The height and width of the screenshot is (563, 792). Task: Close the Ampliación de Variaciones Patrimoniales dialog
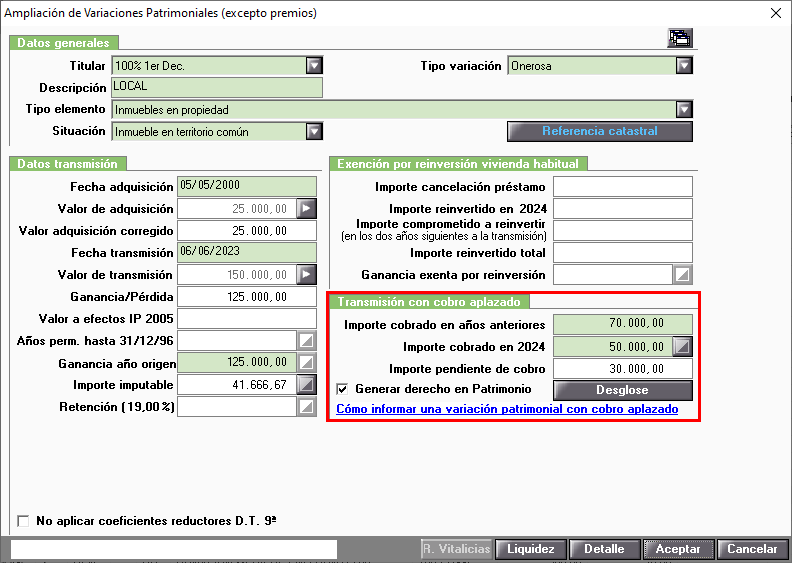click(776, 13)
